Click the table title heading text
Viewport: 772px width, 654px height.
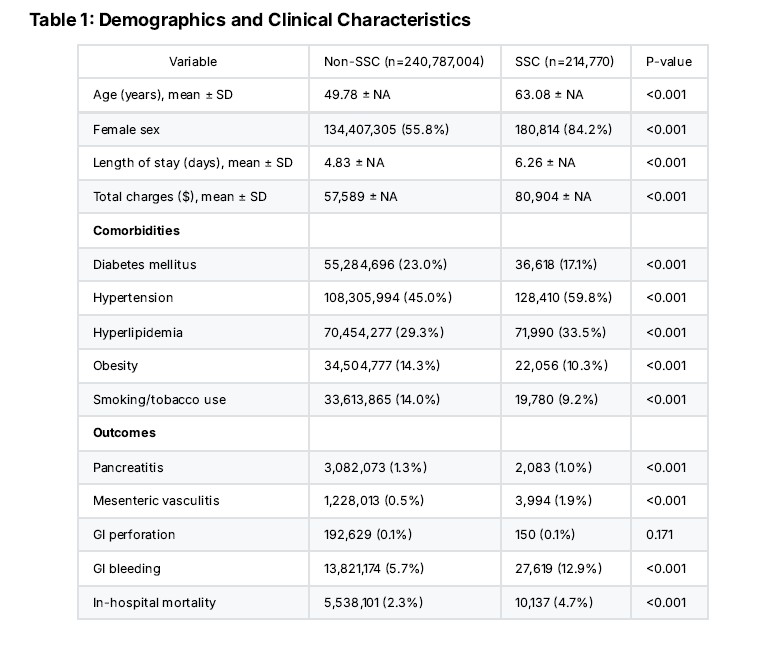(250, 20)
